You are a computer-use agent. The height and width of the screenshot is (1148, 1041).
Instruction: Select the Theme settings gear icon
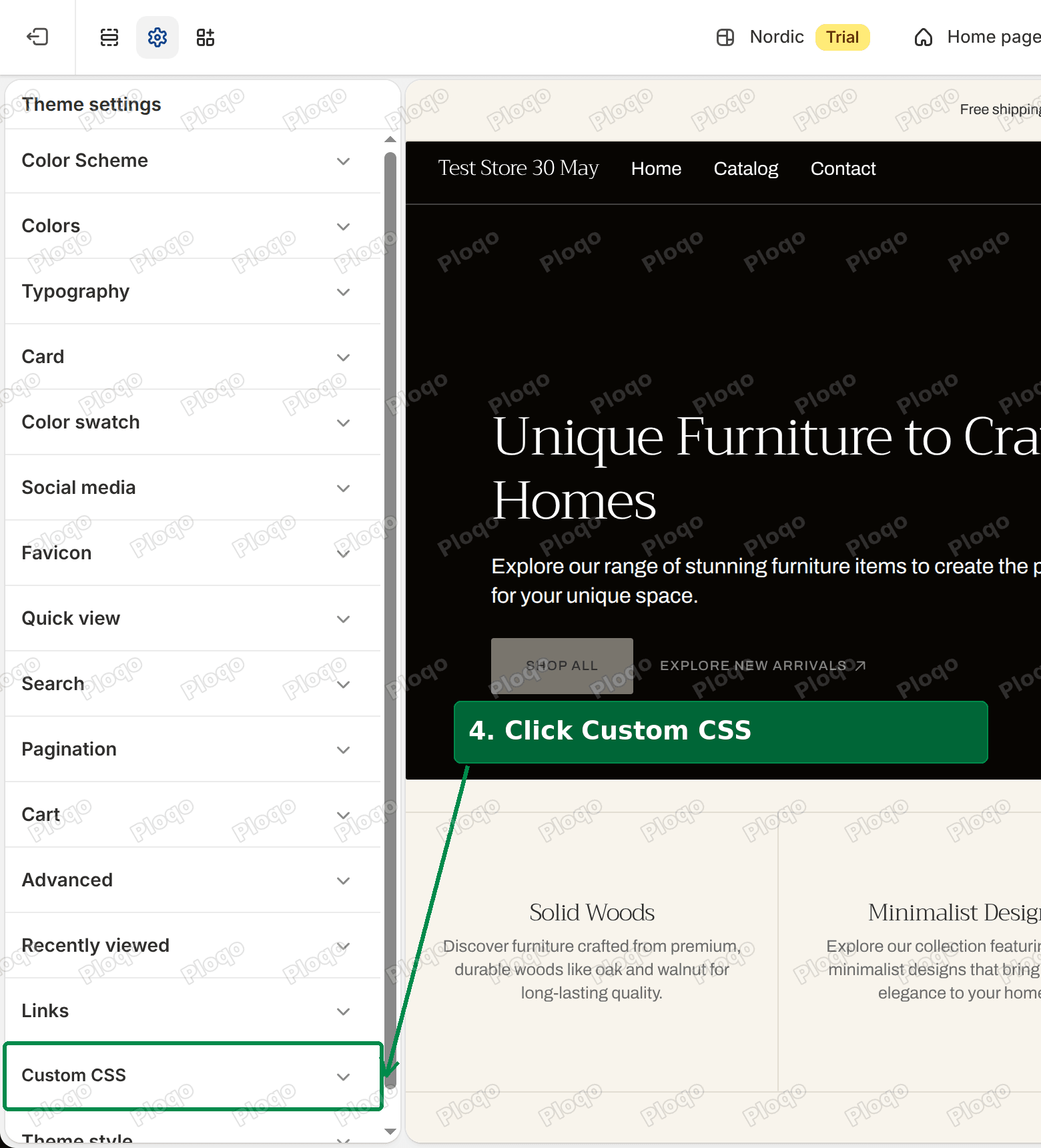[x=157, y=37]
